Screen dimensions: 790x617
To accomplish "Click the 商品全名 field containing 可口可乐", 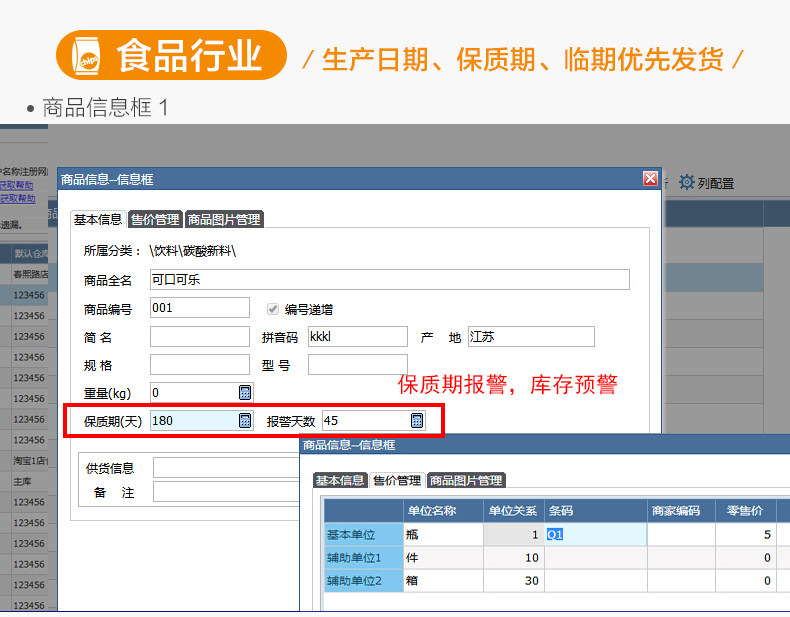I will (x=389, y=280).
